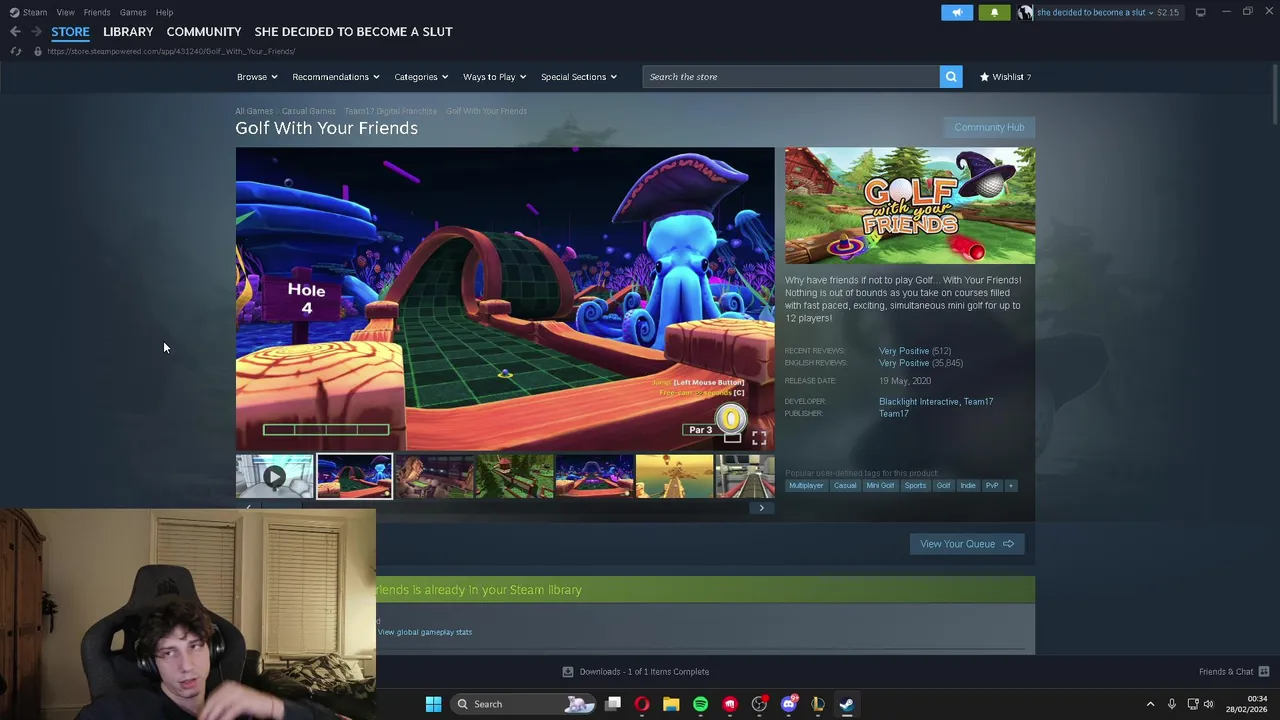Click the PvP tag
Screen dimensions: 1280x720
pyautogui.click(x=992, y=486)
